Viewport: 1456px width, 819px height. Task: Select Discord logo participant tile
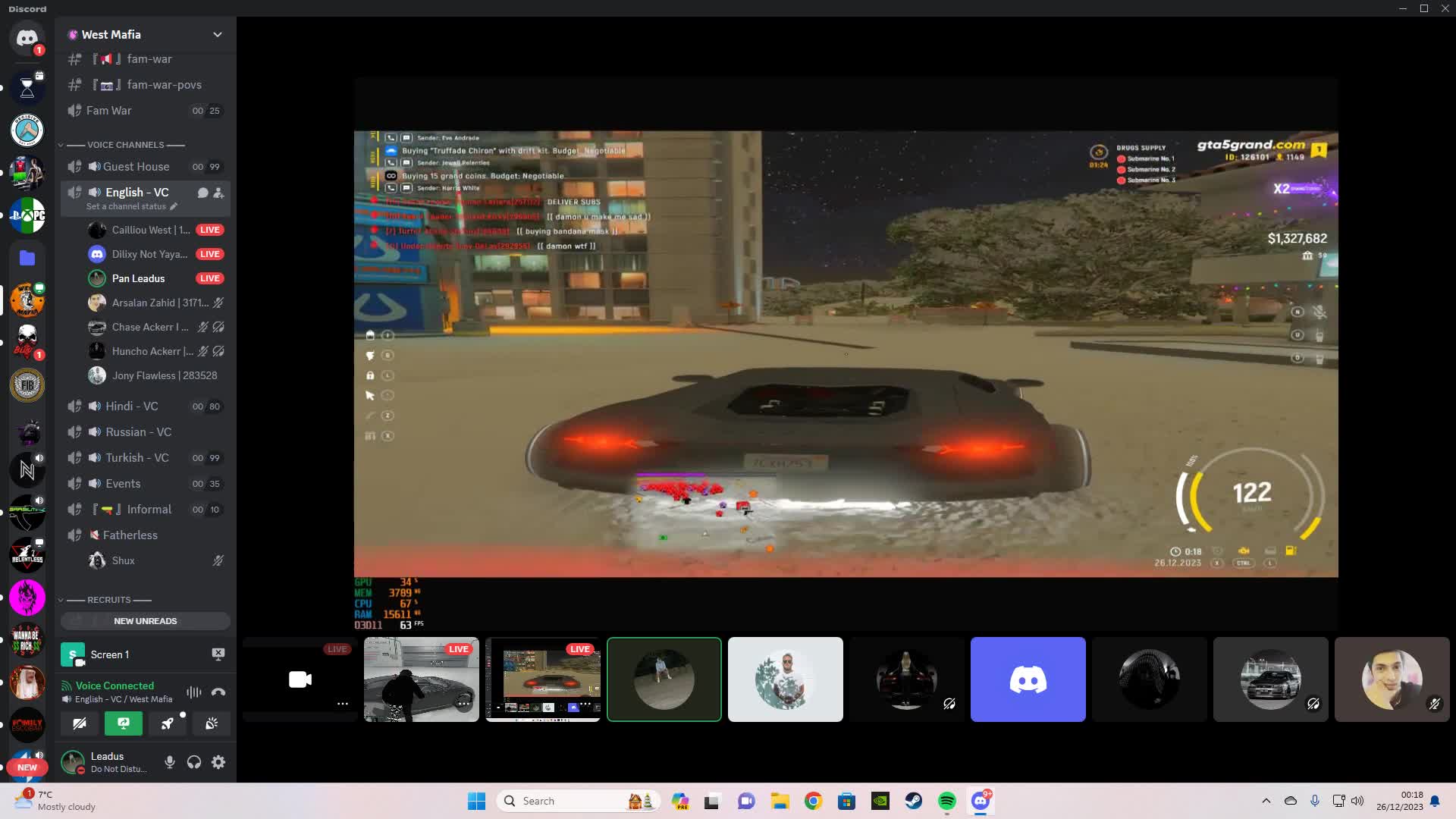click(1028, 679)
